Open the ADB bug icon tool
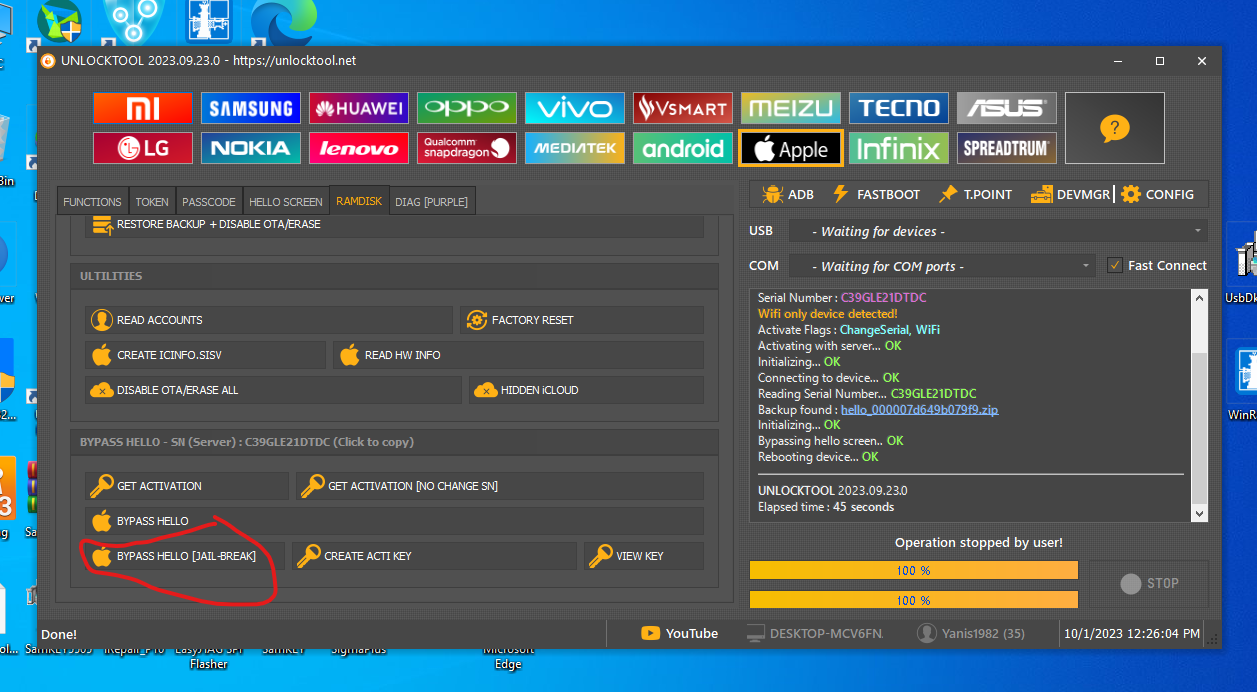The width and height of the screenshot is (1257, 692). [788, 194]
